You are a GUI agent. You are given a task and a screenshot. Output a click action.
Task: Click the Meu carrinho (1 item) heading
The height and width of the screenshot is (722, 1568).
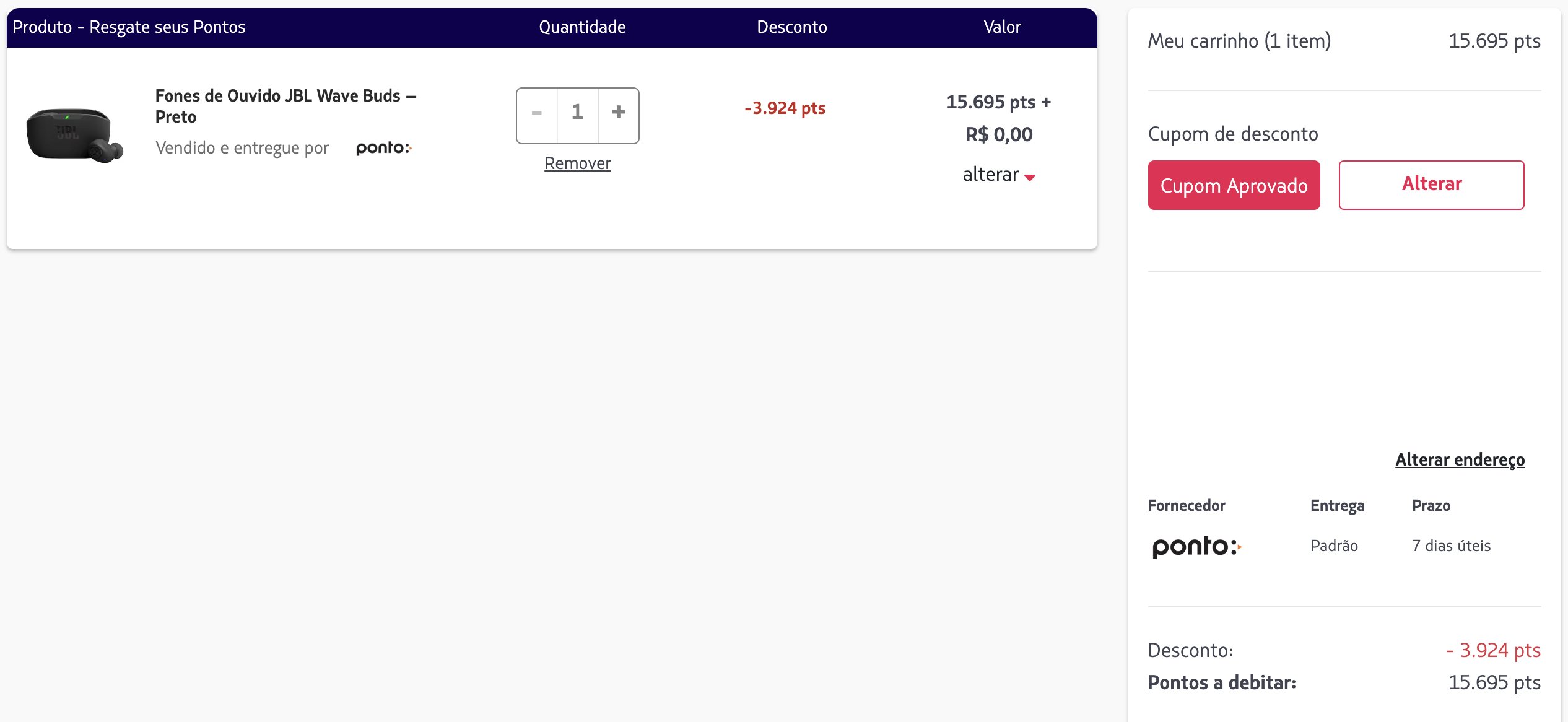[x=1239, y=41]
